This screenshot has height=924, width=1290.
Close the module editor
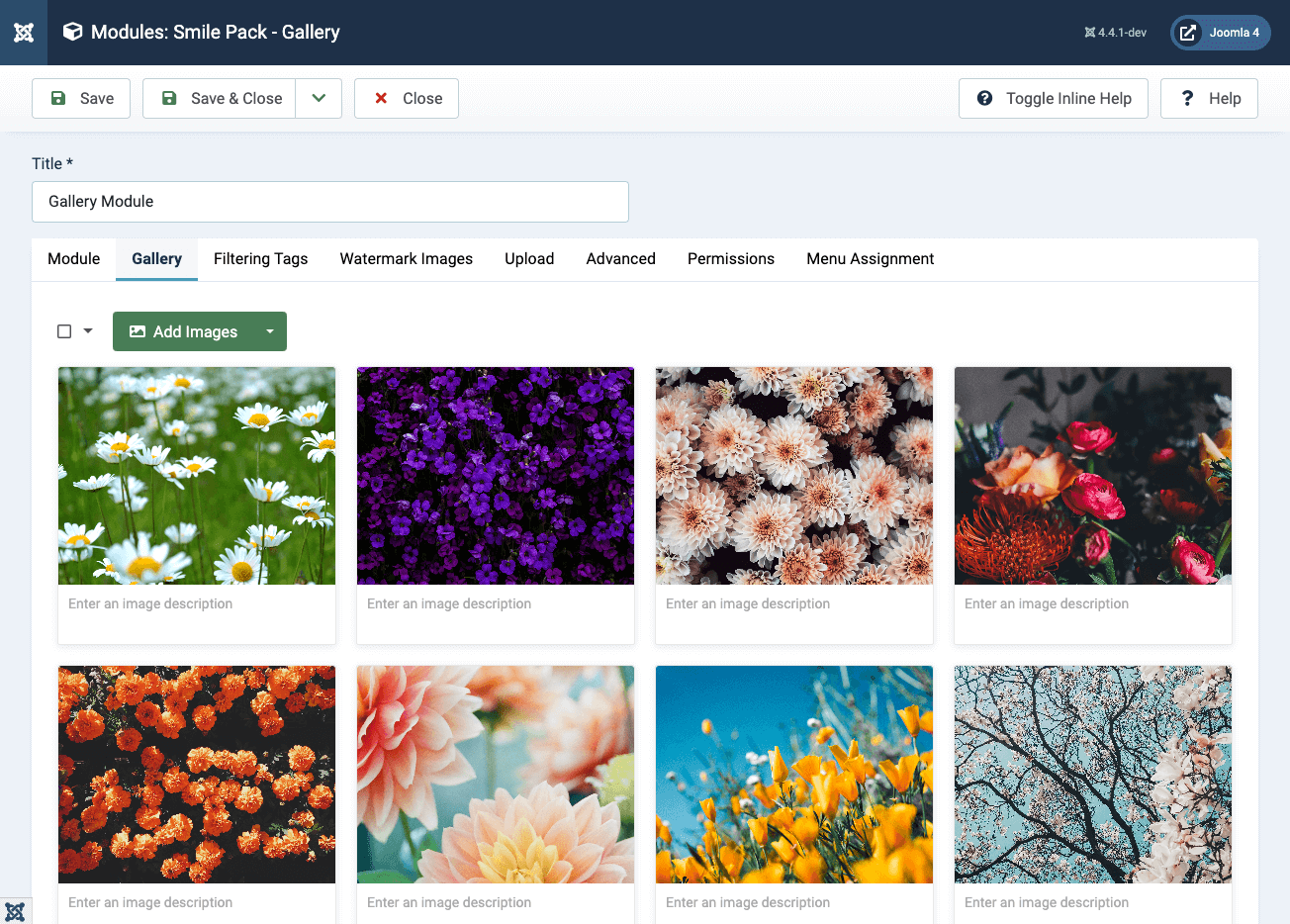pyautogui.click(x=407, y=98)
